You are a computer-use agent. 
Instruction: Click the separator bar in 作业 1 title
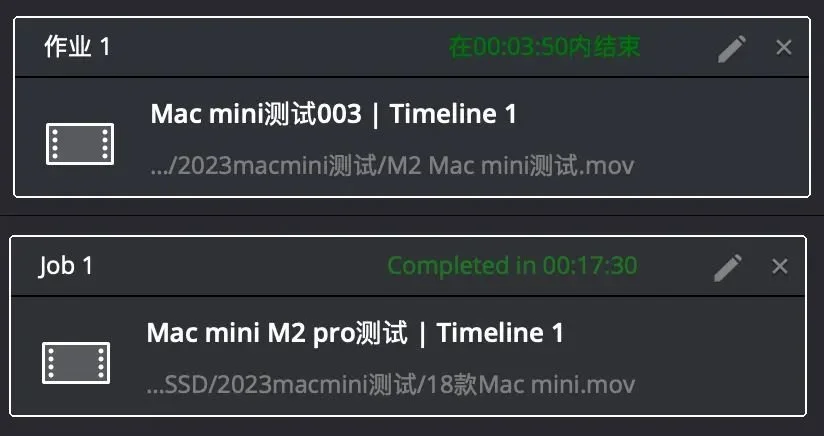375,115
